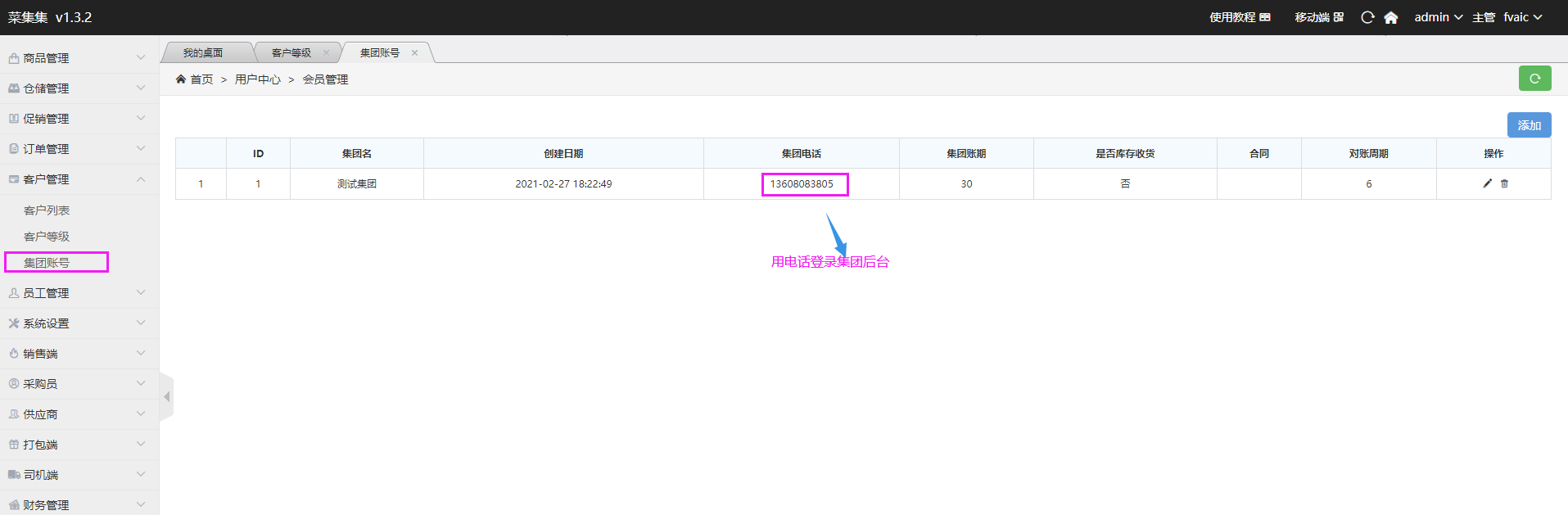Collapse the 客户管理 menu
The image size is (1568, 515).
pos(78,179)
